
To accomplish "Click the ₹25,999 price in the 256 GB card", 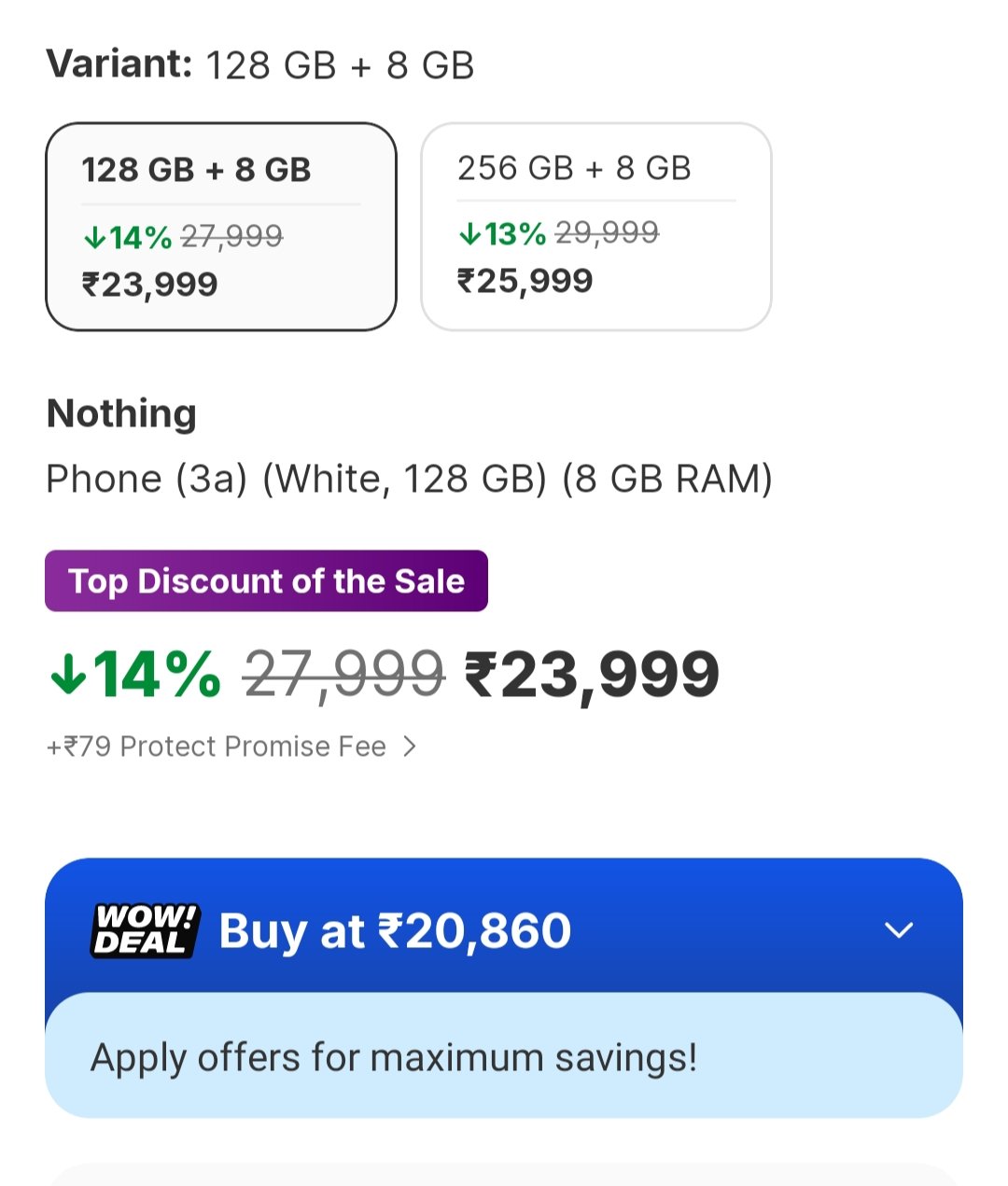I will click(525, 280).
